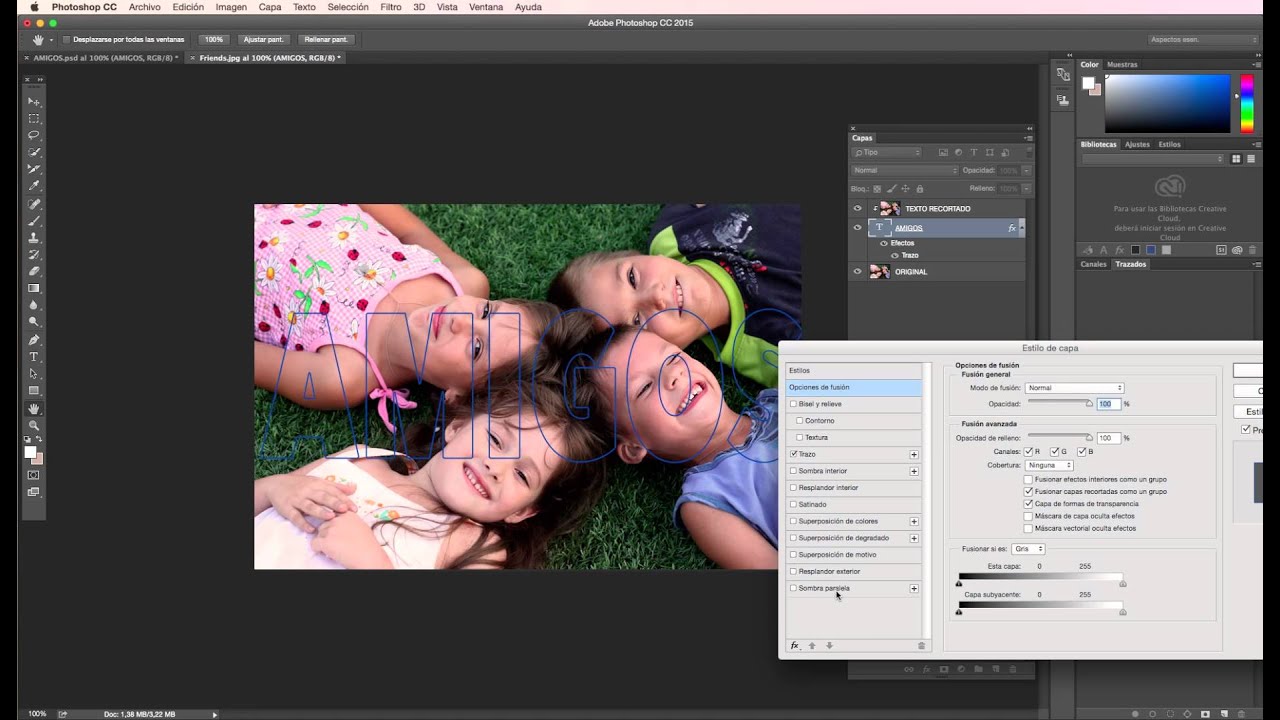Switch to the Canales tab
The image size is (1280, 720).
(1094, 264)
